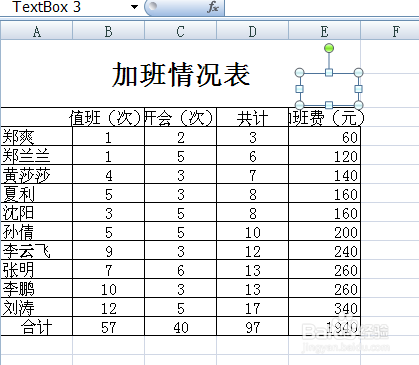Click the text box top middle square handle

click(x=329, y=72)
